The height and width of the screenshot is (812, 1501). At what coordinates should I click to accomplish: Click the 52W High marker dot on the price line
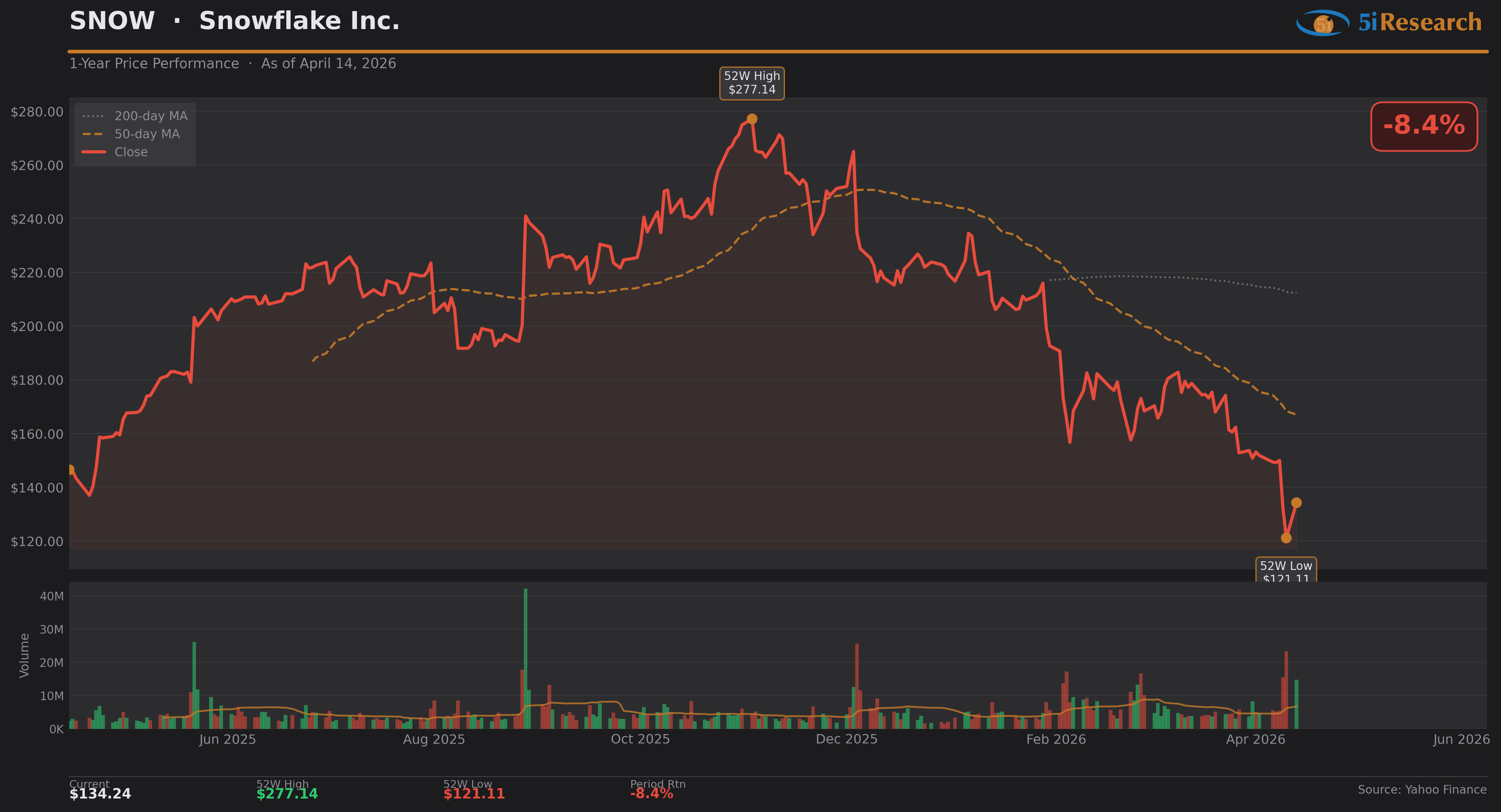coord(752,119)
